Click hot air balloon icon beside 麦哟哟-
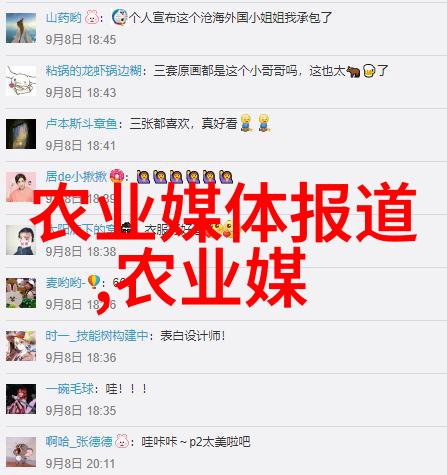Viewport: 447px width, 475px height. pos(94,282)
